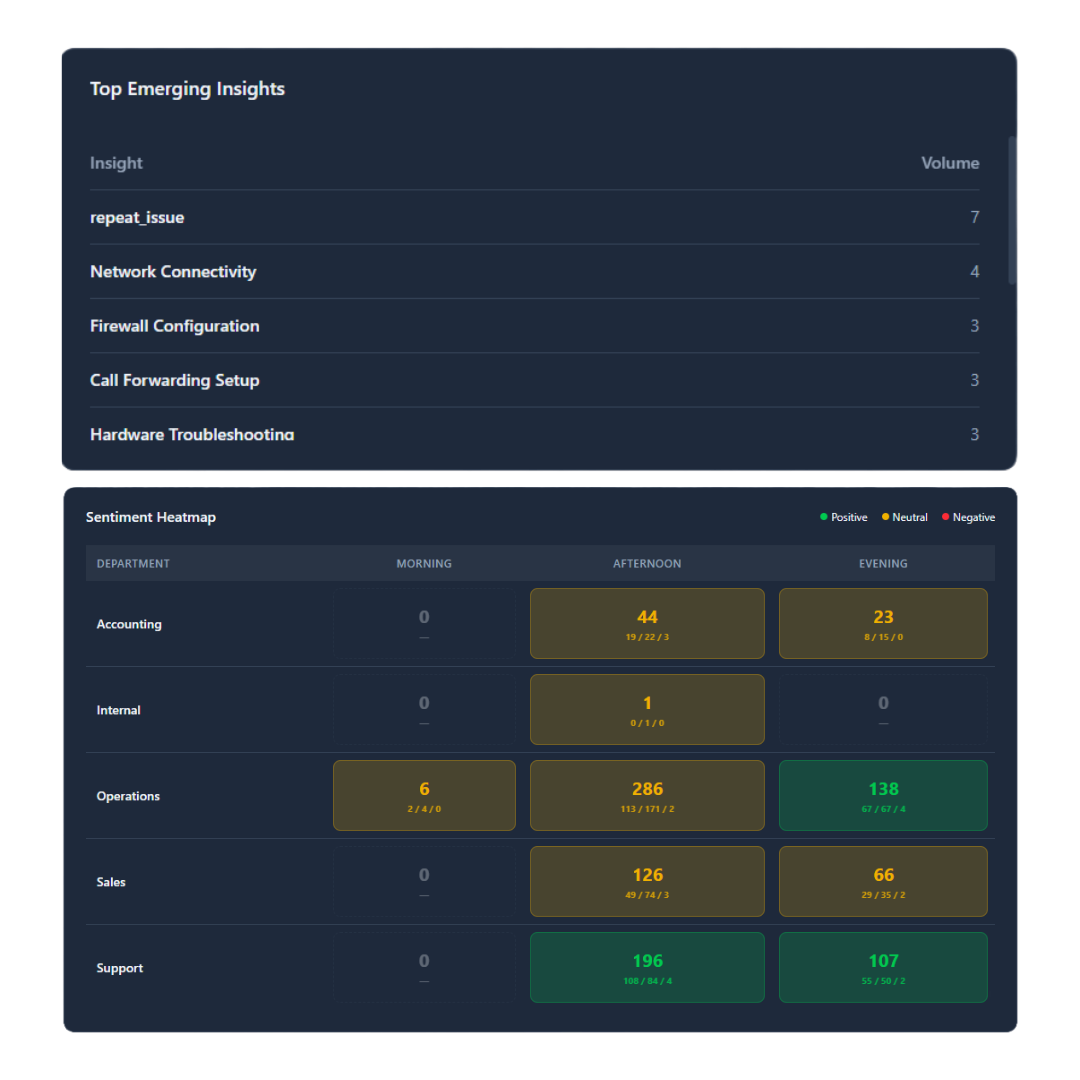Click volume value 4 for Network Connectivity
The height and width of the screenshot is (1080, 1080).
click(975, 272)
